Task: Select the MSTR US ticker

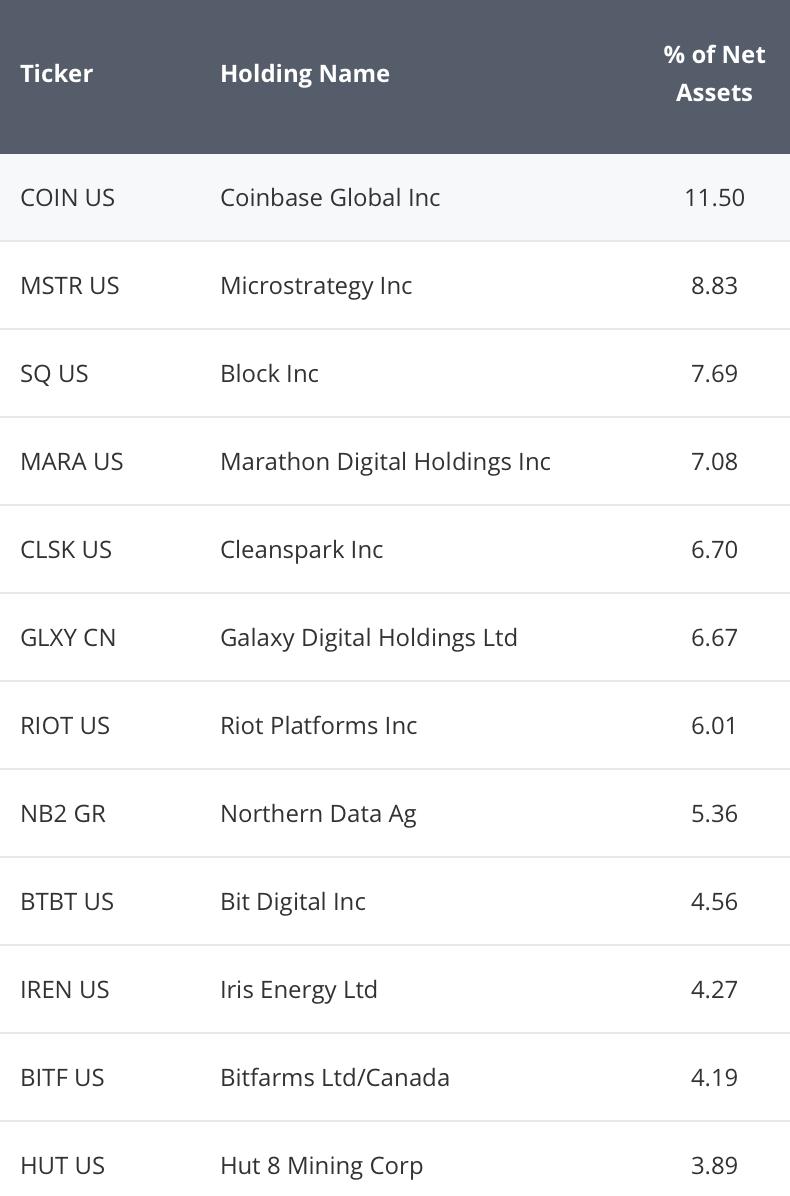Action: 70,285
